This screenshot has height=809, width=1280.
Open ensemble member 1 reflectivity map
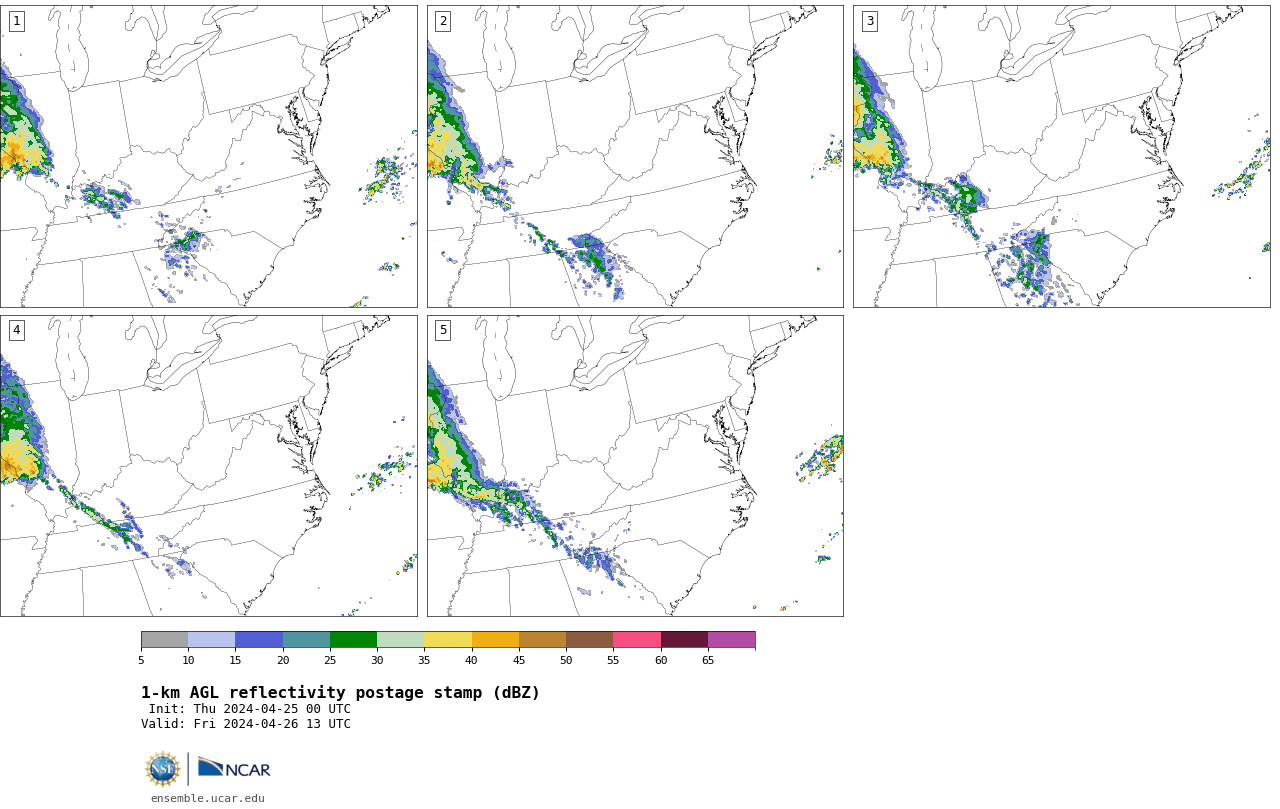point(208,156)
